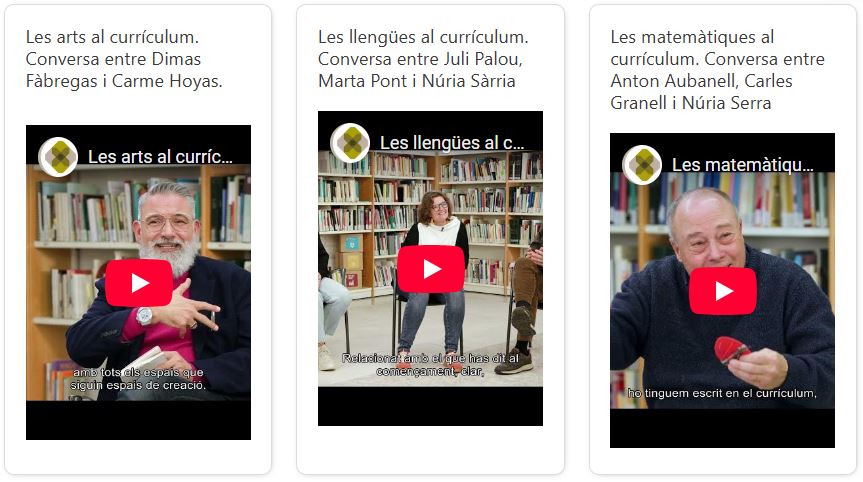Click the heading mentioning Juli Palou and Marta Pont
Image resolution: width=863 pixels, height=482 pixels.
pyautogui.click(x=423, y=59)
